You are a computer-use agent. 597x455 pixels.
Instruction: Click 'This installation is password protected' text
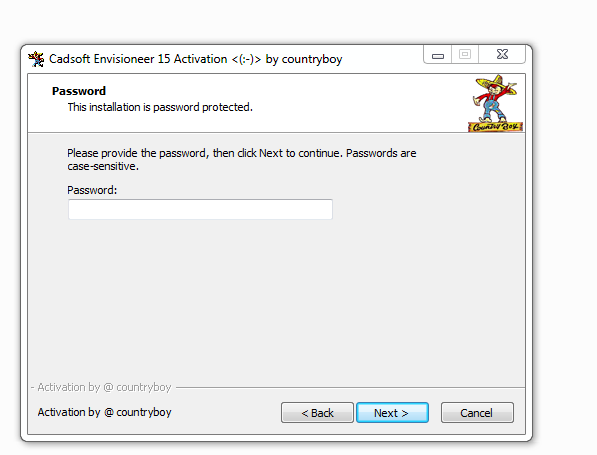160,107
